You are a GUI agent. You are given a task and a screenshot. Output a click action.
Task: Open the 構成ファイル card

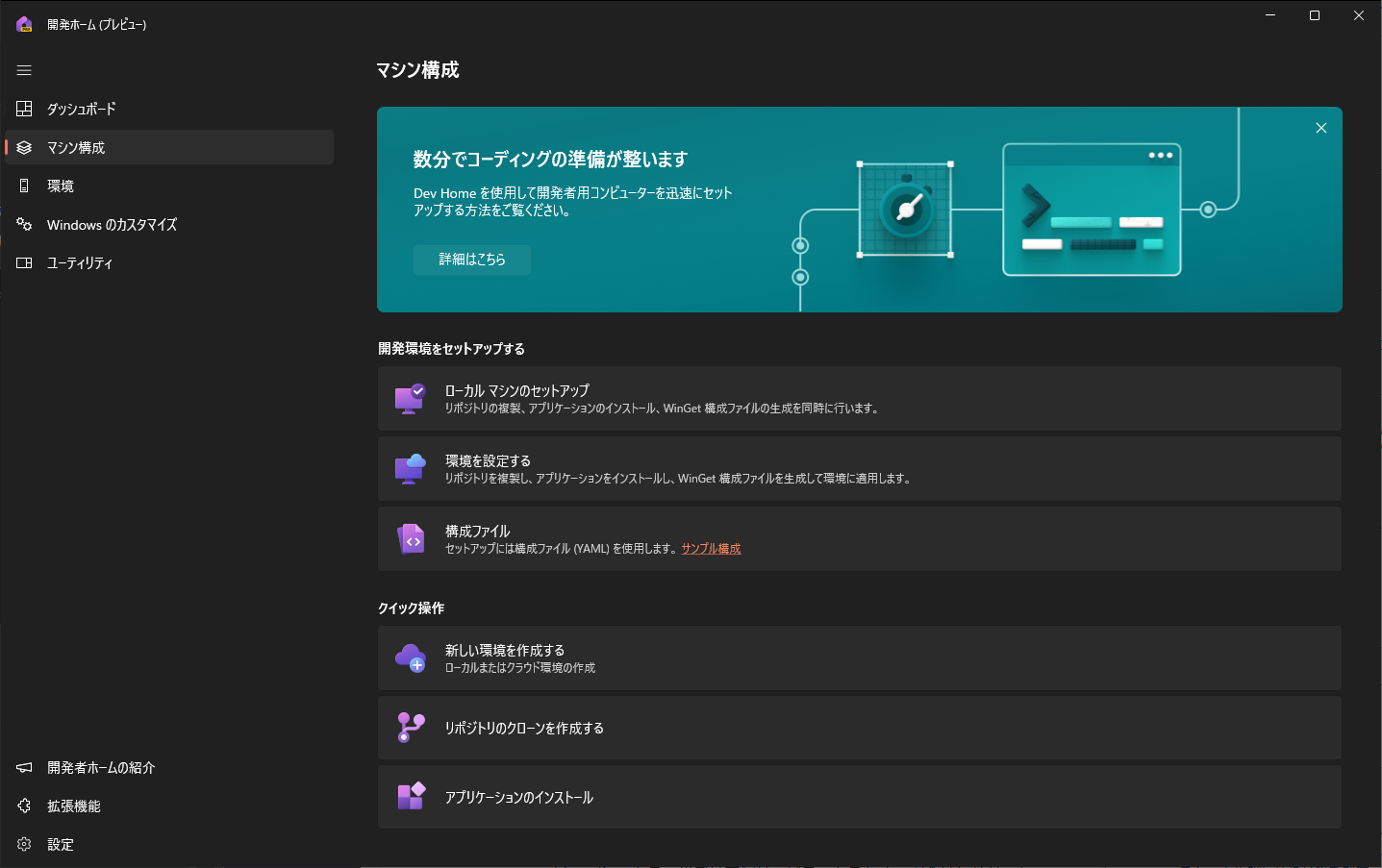[860, 539]
